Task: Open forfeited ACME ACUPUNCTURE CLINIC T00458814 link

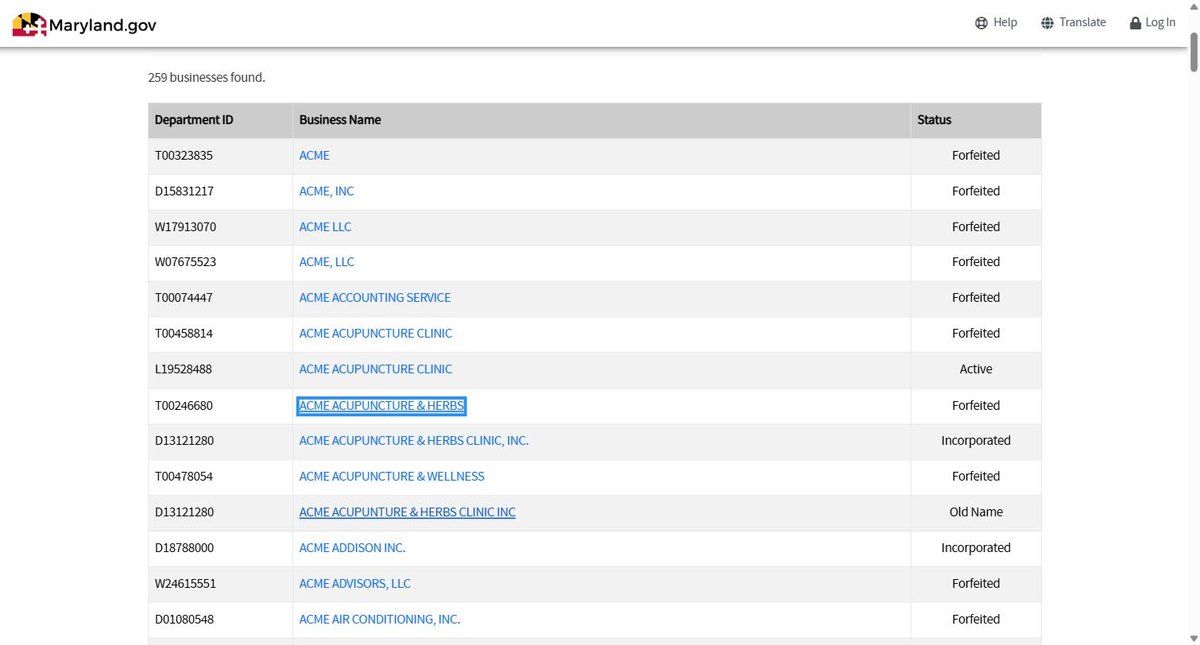Action: (x=376, y=333)
